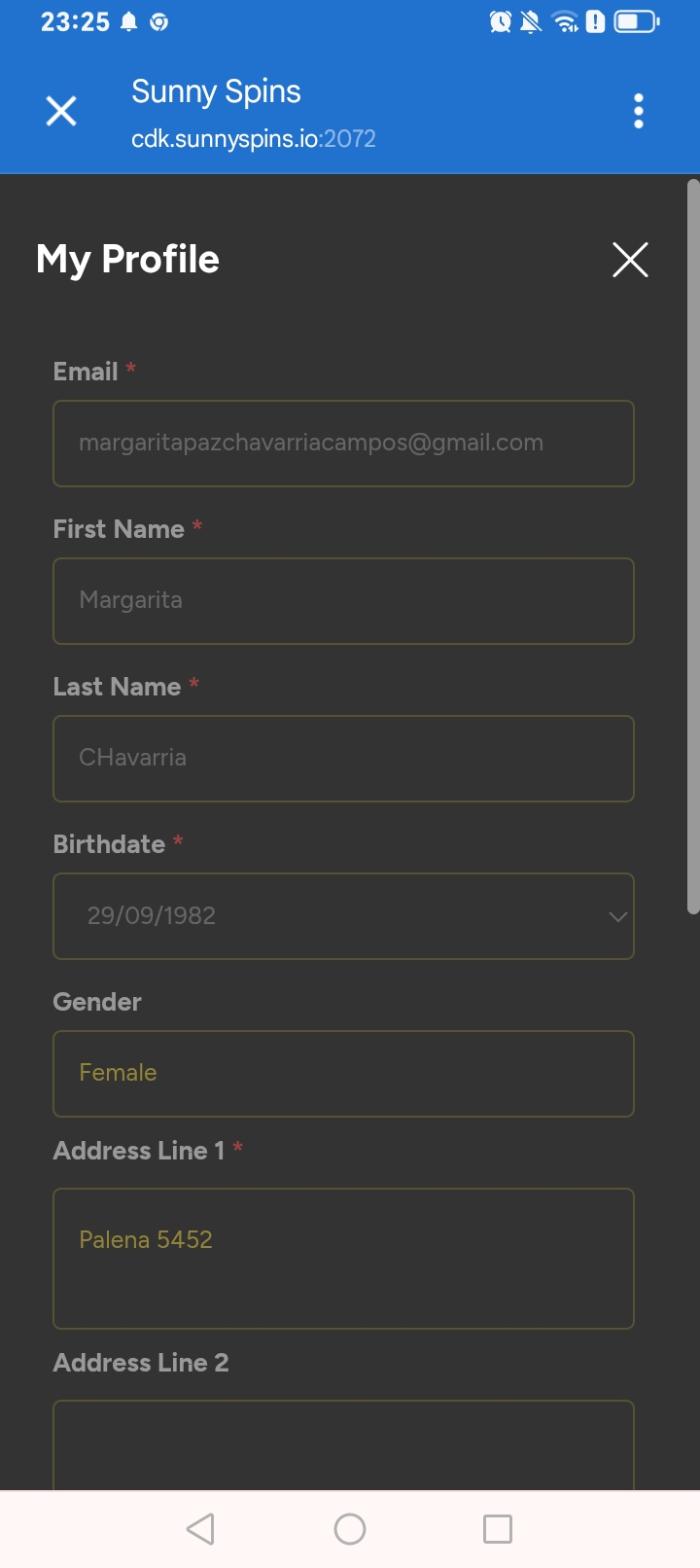This screenshot has height=1568, width=700.
Task: Close the My Profile panel
Action: [x=630, y=260]
